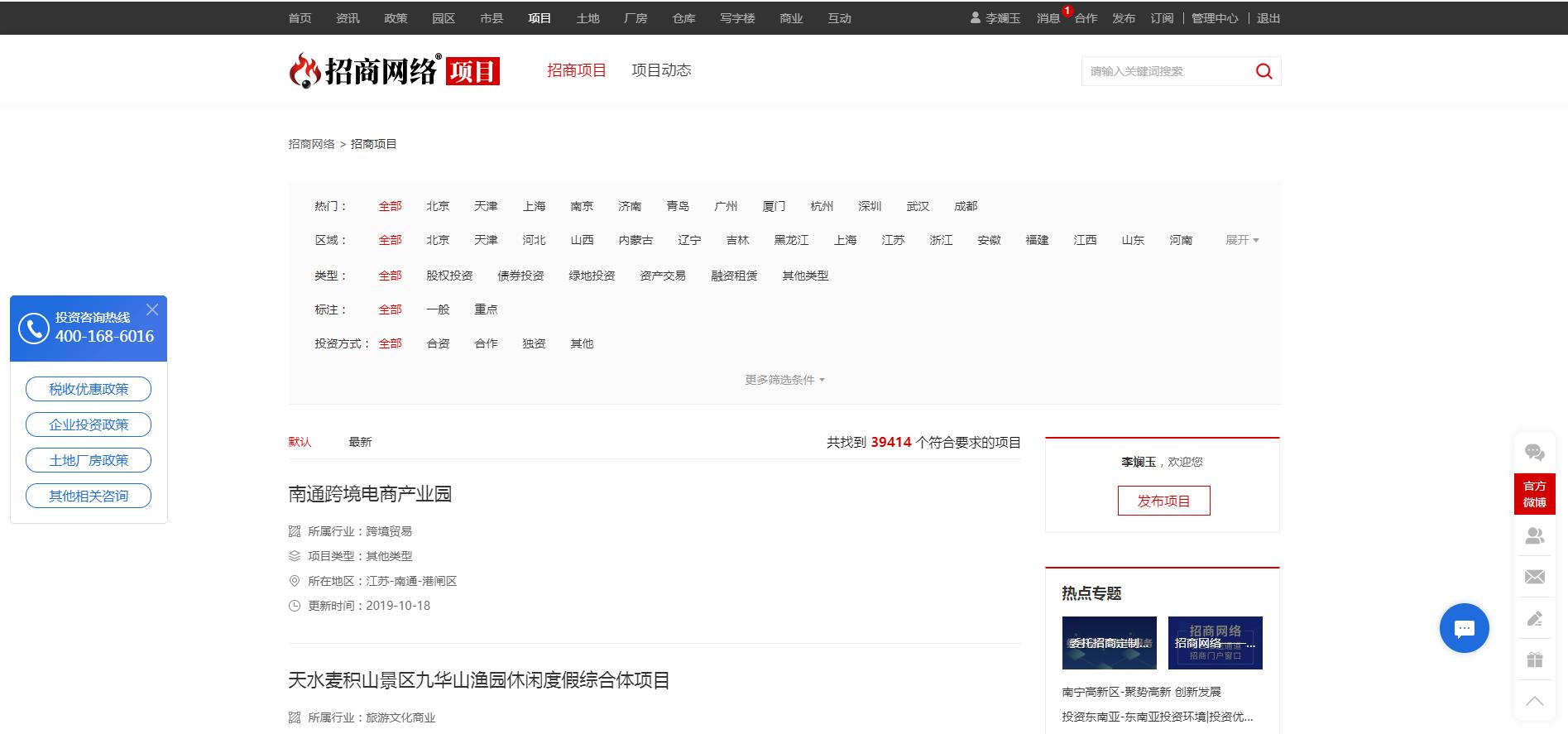Click the envelope mail icon in sidebar

click(1534, 577)
